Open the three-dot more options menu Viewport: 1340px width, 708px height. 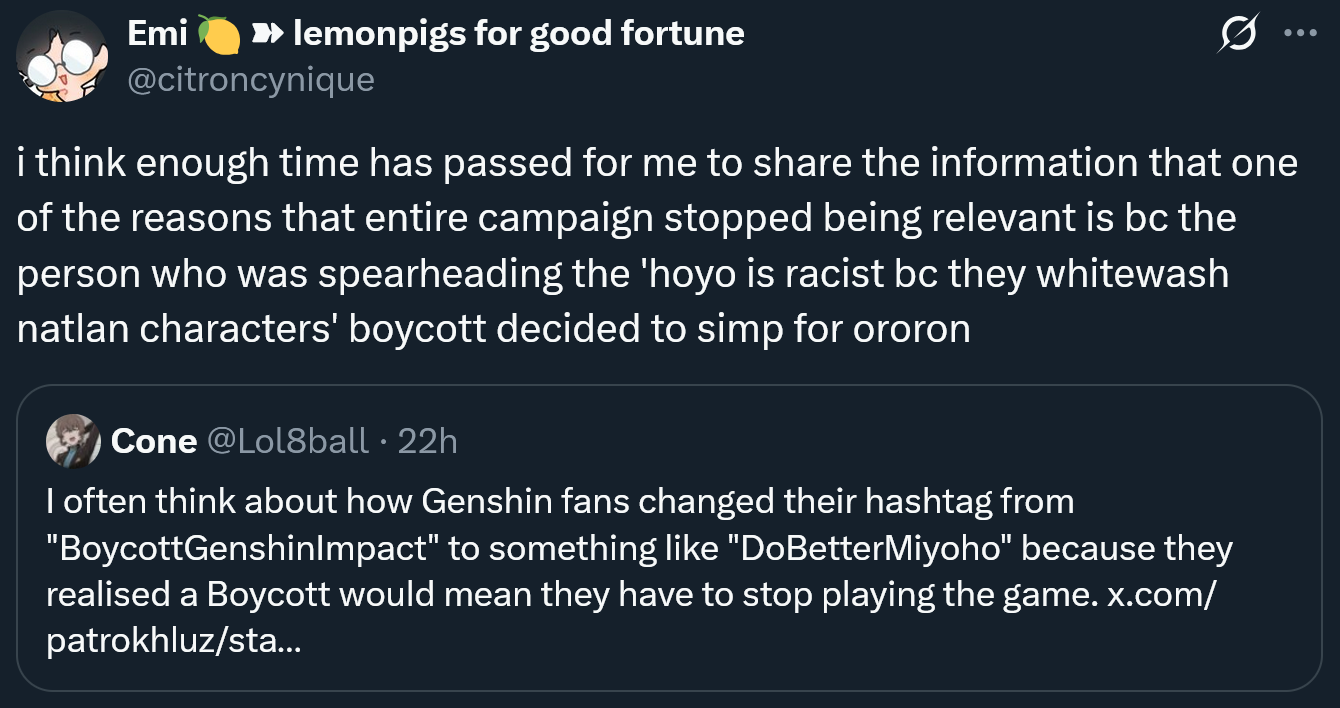1299,33
